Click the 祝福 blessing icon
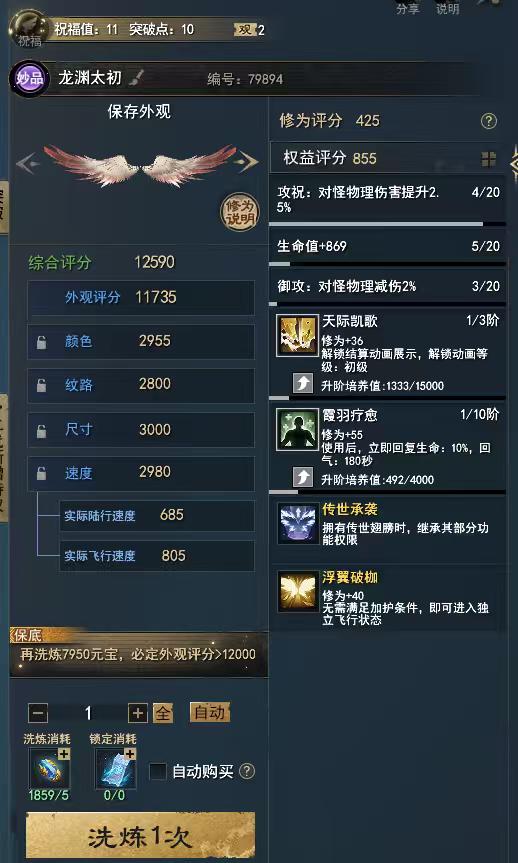 pos(29,29)
